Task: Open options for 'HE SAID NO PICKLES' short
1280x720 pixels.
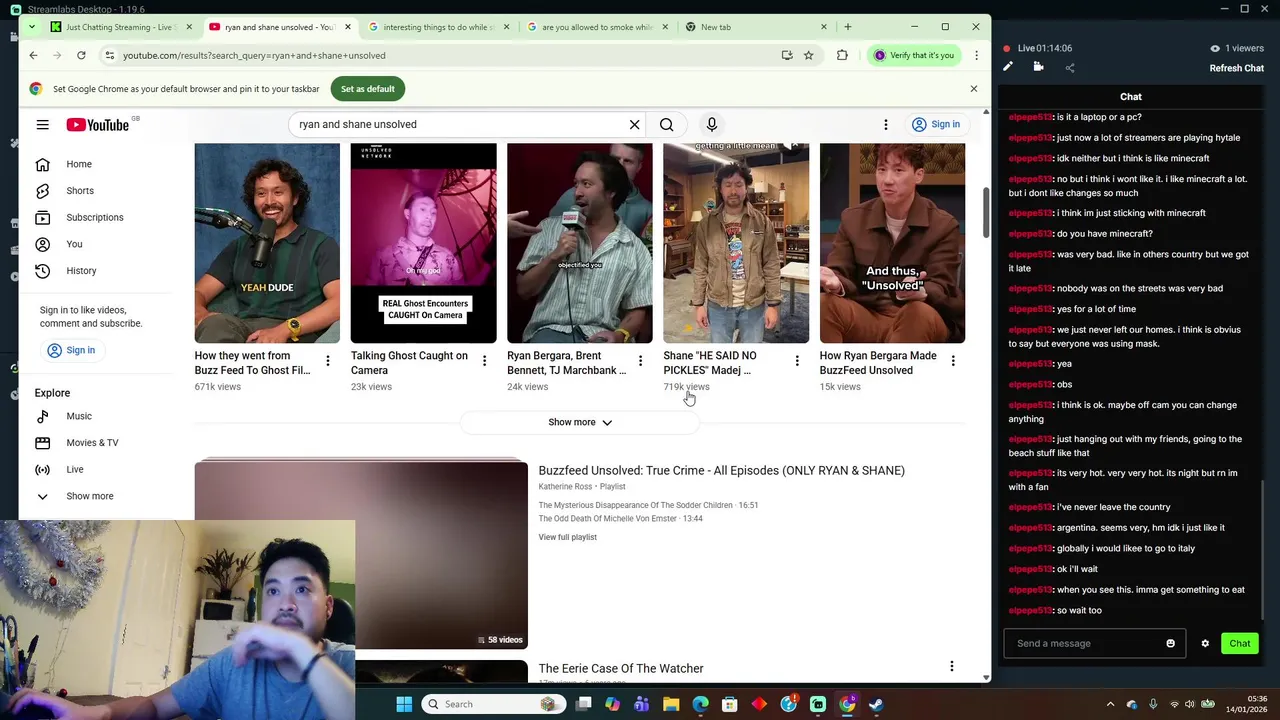Action: pos(797,361)
